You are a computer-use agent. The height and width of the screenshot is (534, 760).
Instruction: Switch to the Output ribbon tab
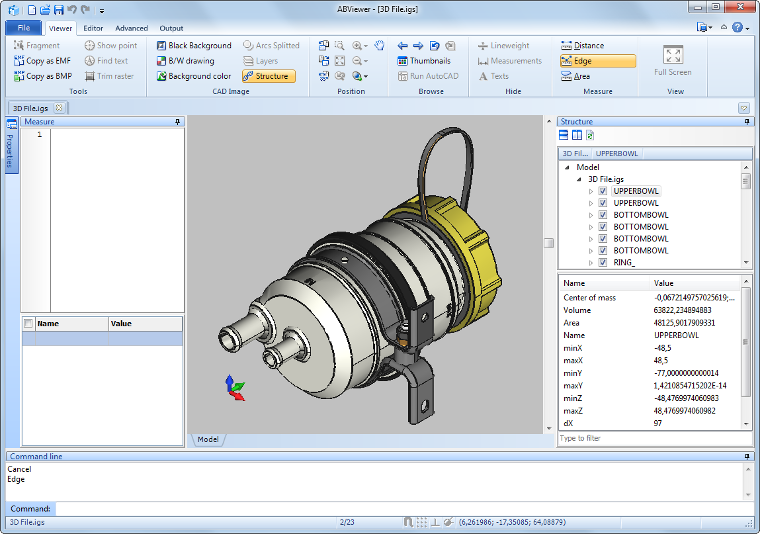(x=171, y=28)
